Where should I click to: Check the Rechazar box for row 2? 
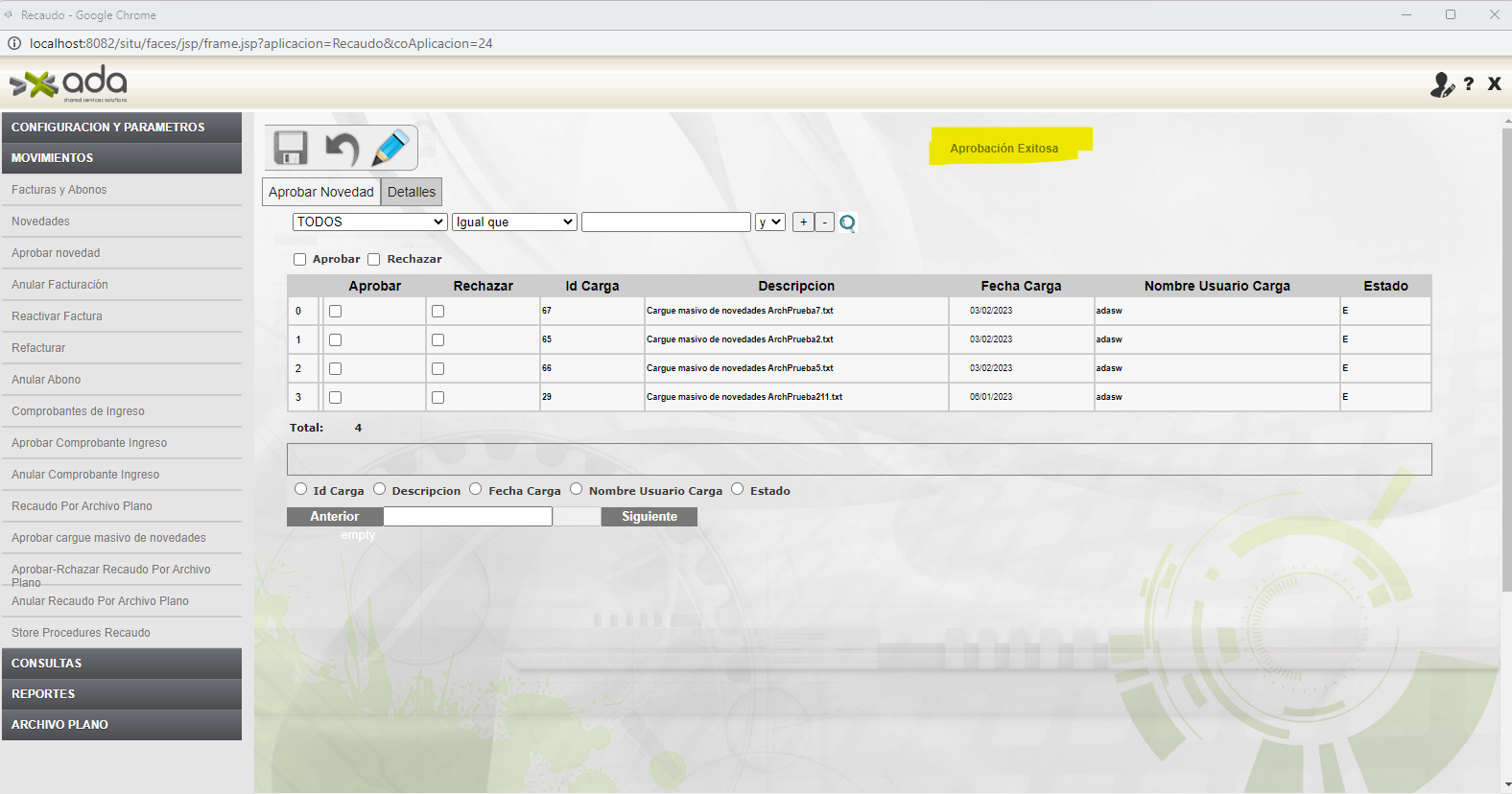click(x=437, y=369)
